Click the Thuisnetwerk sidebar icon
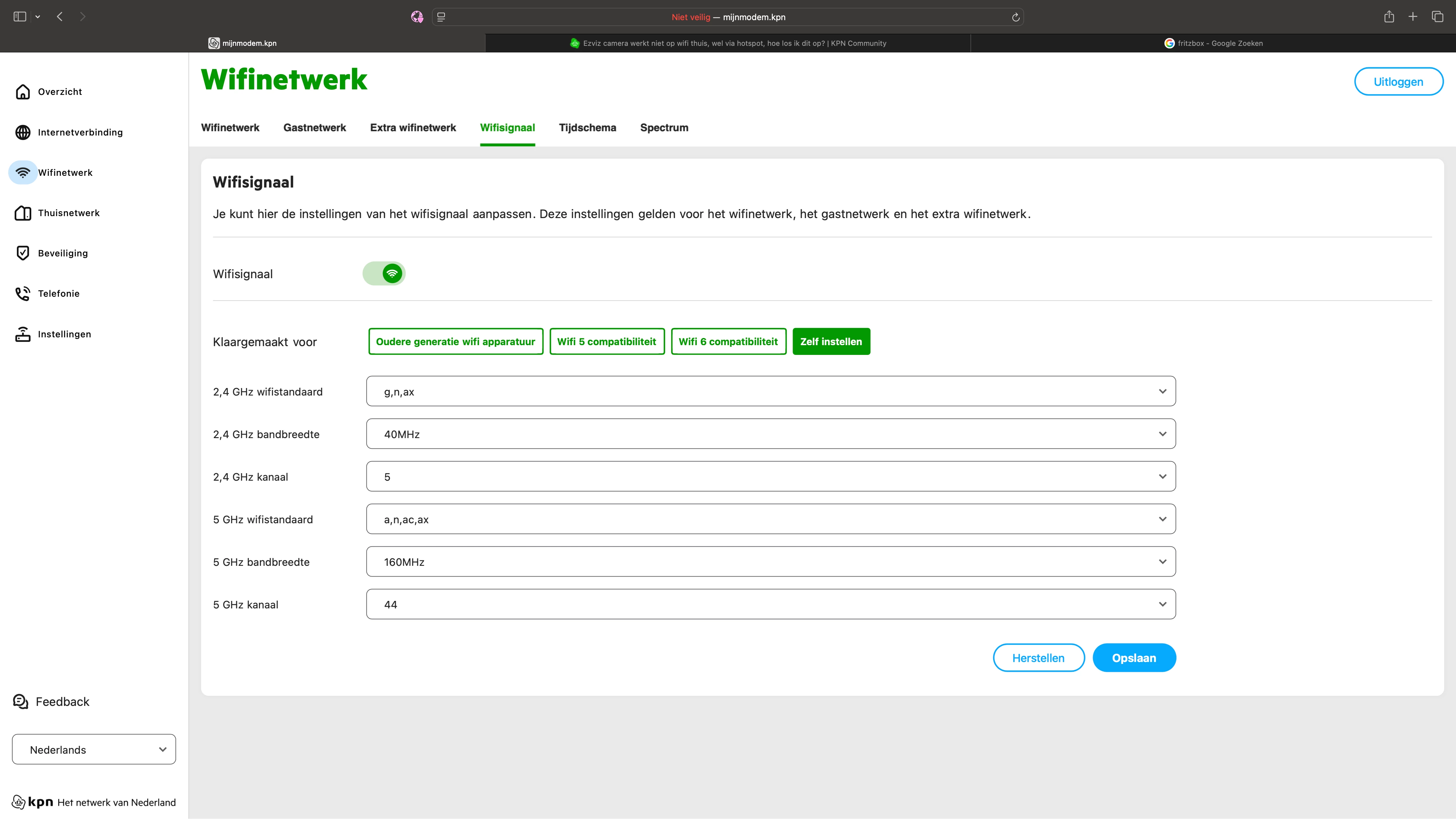Screen dimensions: 1456x819 pyautogui.click(x=23, y=213)
